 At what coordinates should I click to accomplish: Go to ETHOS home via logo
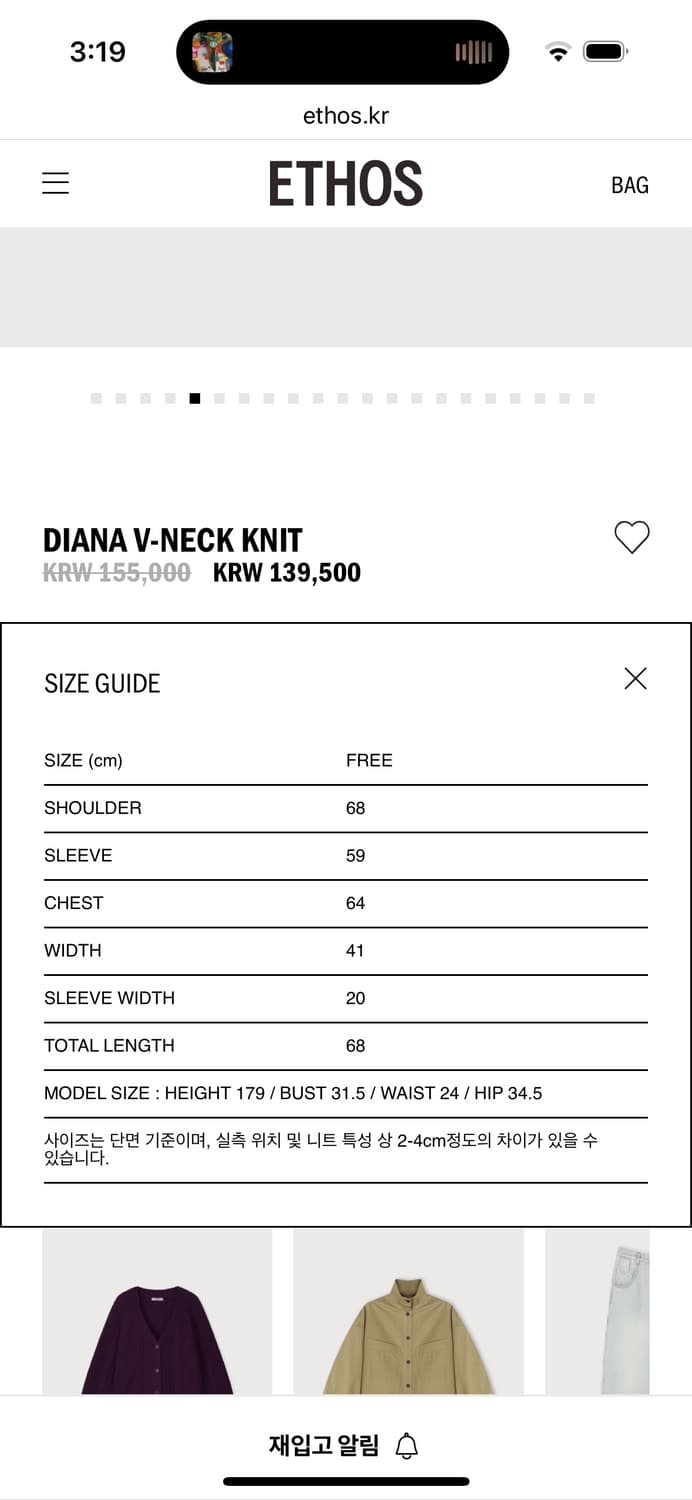345,184
